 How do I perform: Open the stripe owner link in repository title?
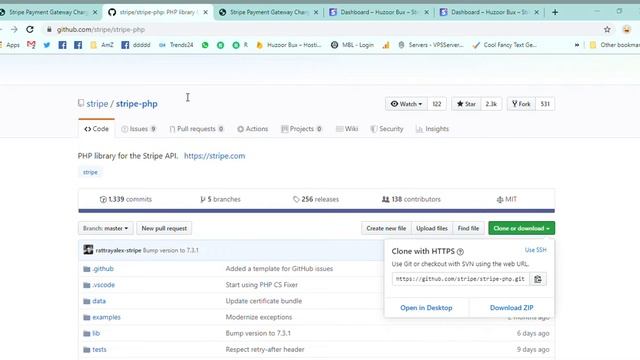(97, 104)
